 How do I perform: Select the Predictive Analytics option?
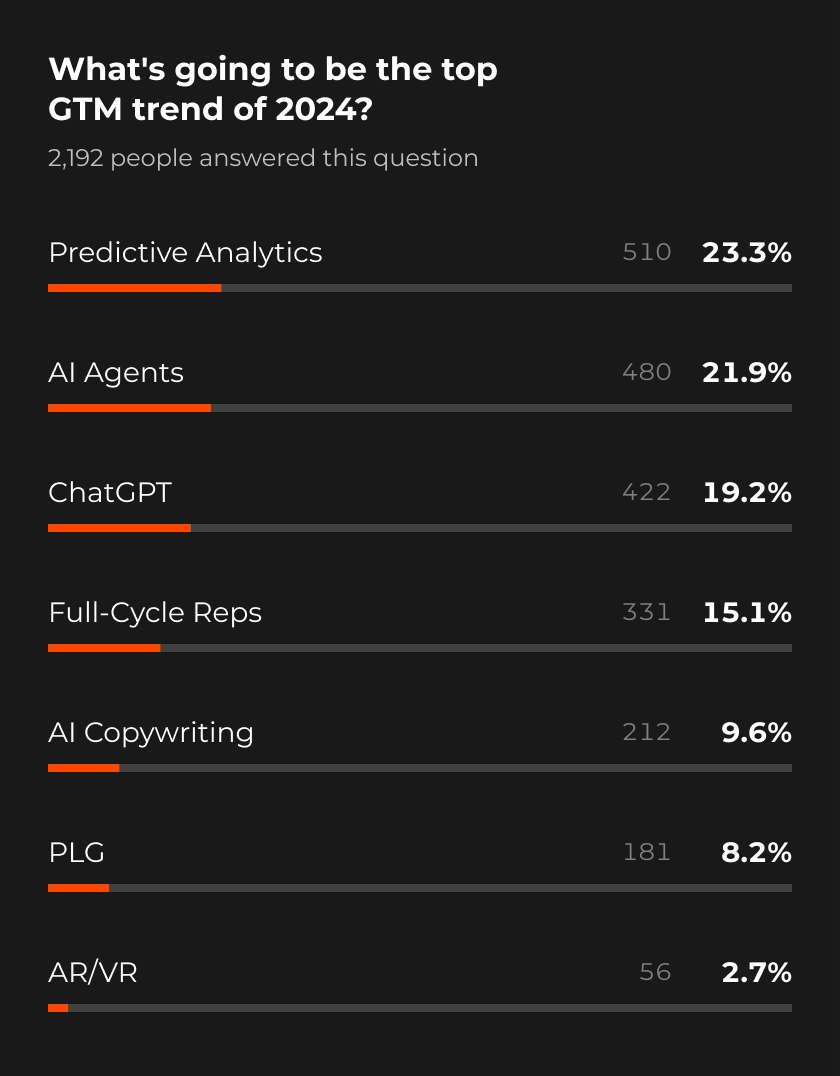tap(185, 252)
